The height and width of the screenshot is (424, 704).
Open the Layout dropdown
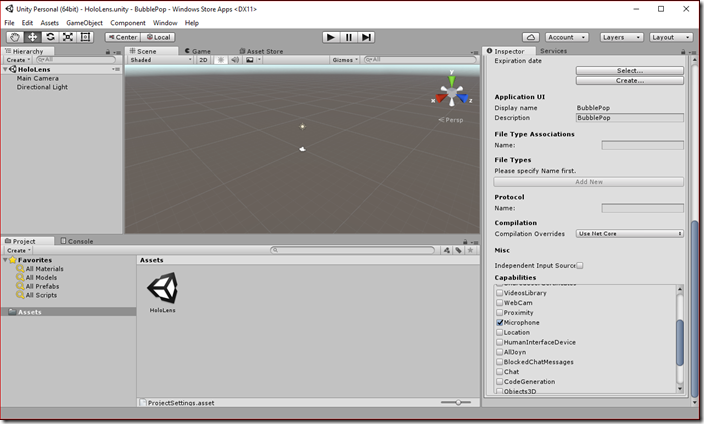pyautogui.click(x=671, y=37)
